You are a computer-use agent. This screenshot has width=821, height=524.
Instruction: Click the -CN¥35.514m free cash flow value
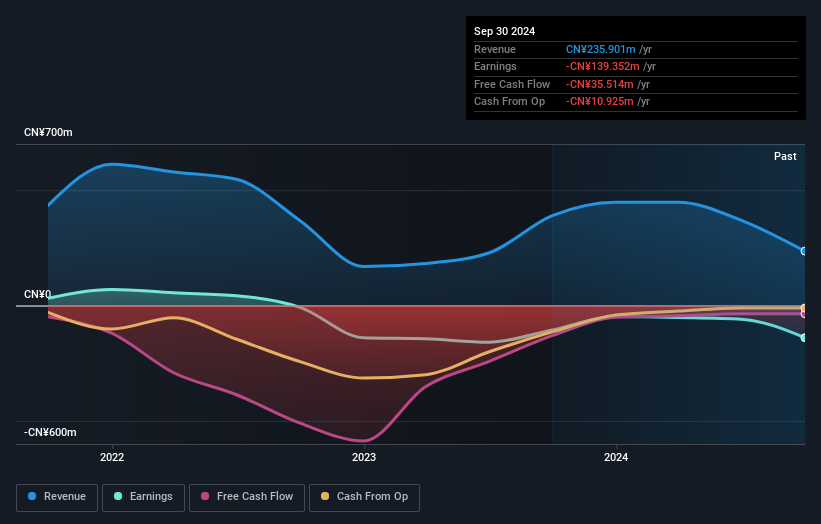pyautogui.click(x=600, y=84)
